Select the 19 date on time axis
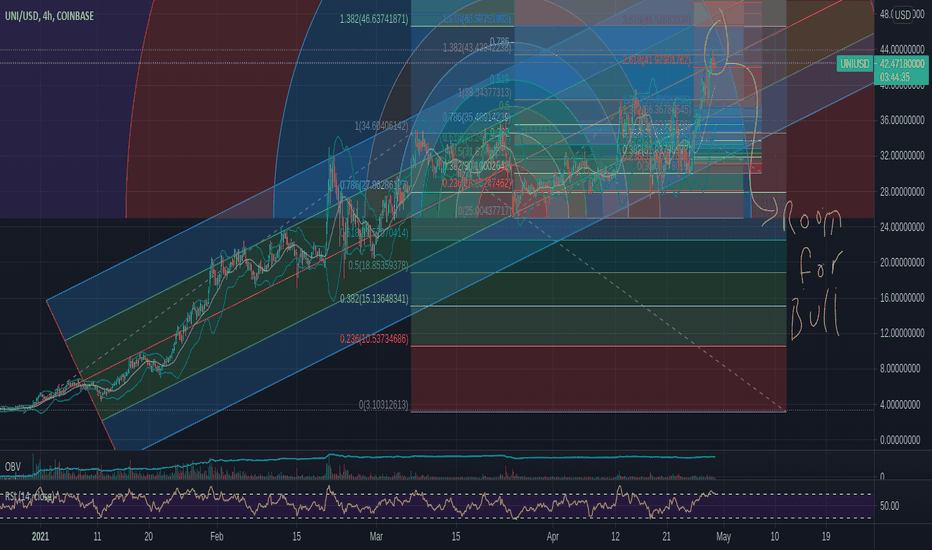 click(x=826, y=536)
